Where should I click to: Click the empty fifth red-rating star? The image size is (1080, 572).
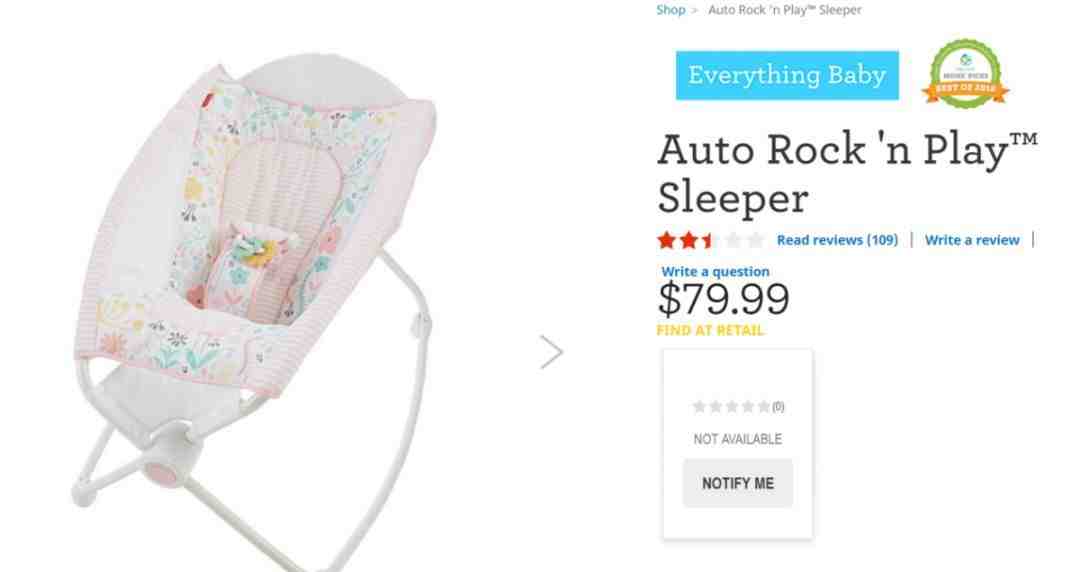point(756,240)
